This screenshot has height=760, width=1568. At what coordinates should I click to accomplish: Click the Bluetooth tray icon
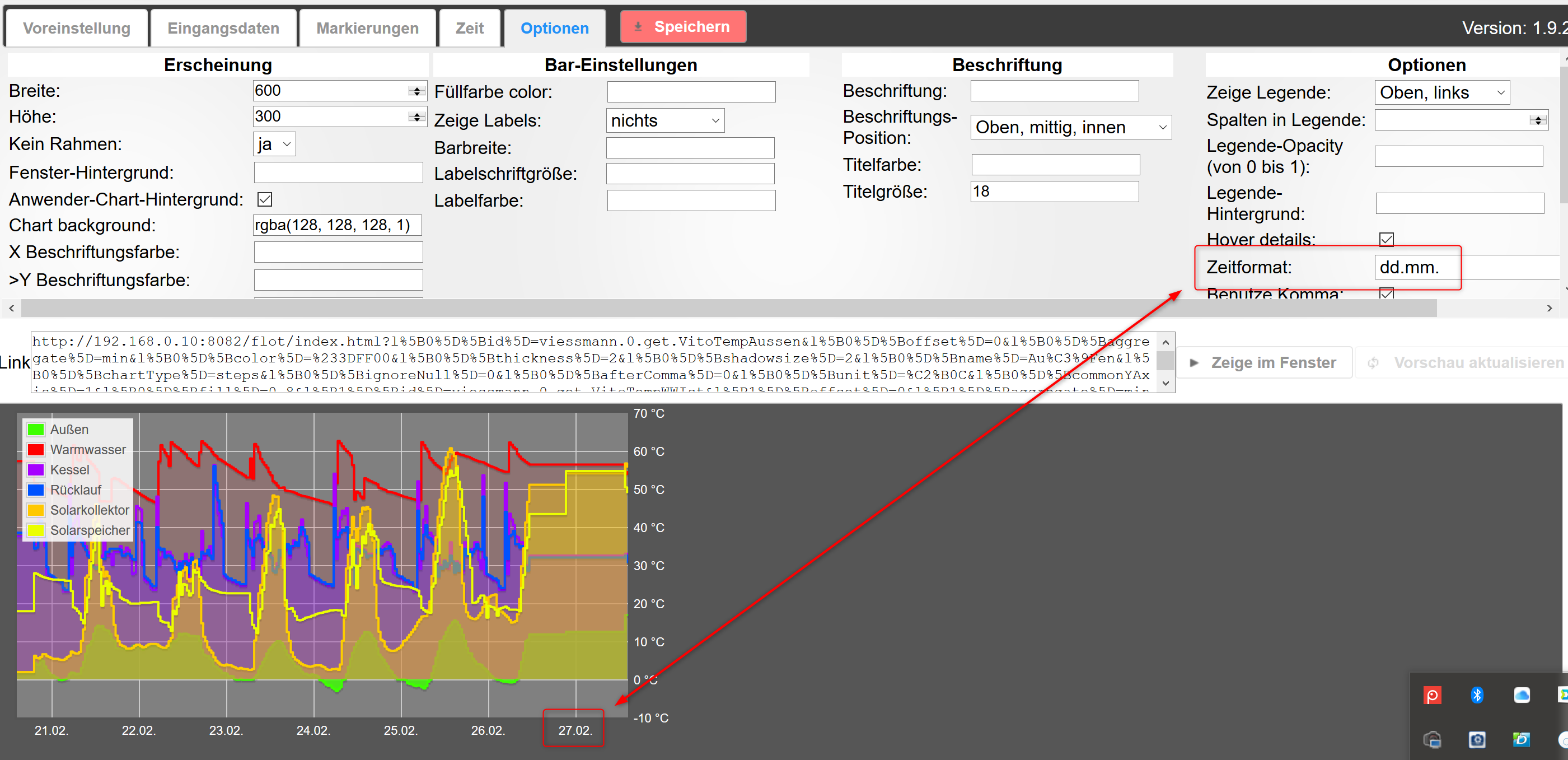click(1477, 695)
